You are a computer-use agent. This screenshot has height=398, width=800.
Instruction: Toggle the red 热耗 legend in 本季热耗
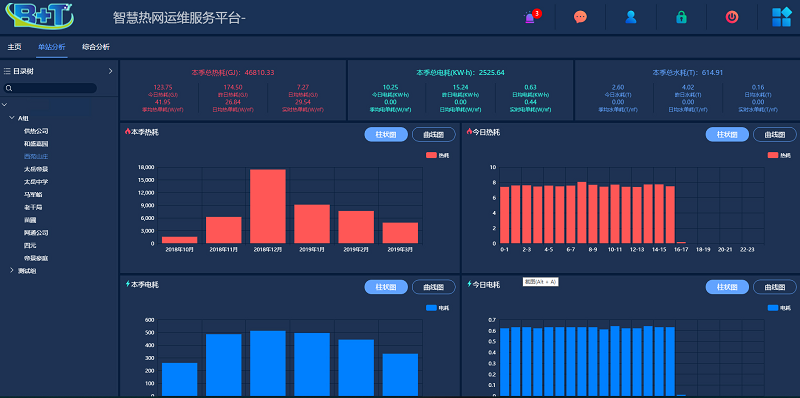click(437, 155)
